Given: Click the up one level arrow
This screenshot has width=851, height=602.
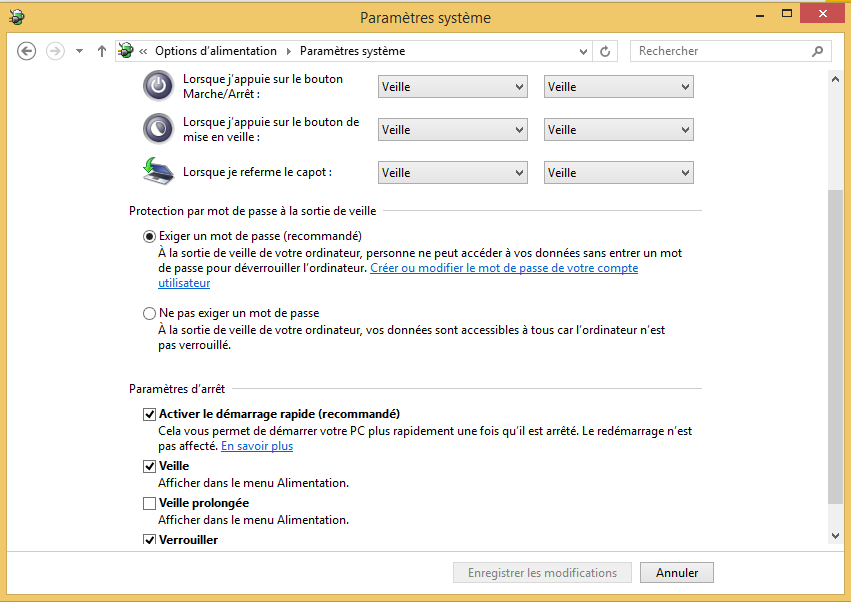Looking at the screenshot, I should coord(102,51).
